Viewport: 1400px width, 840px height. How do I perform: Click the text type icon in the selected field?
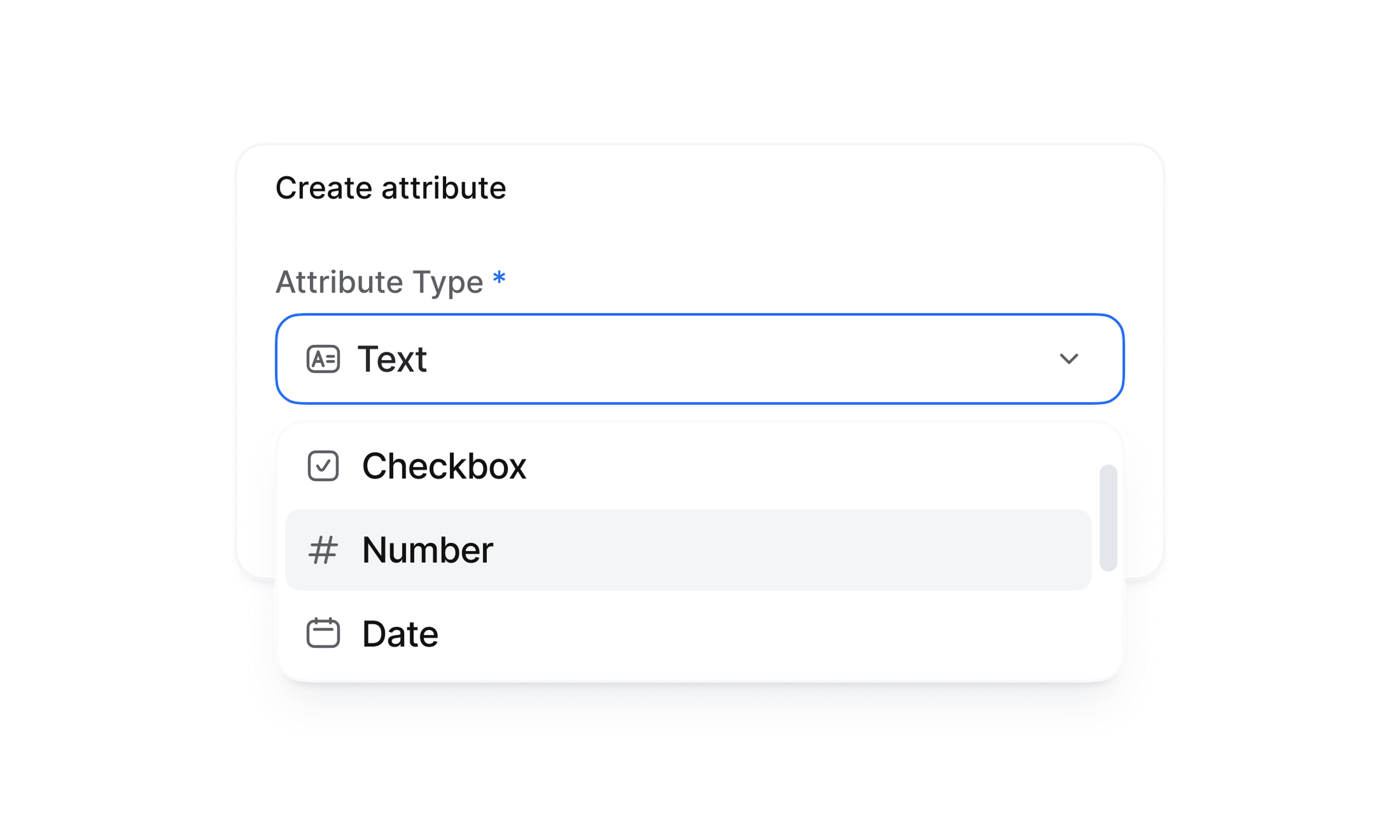[x=323, y=359]
